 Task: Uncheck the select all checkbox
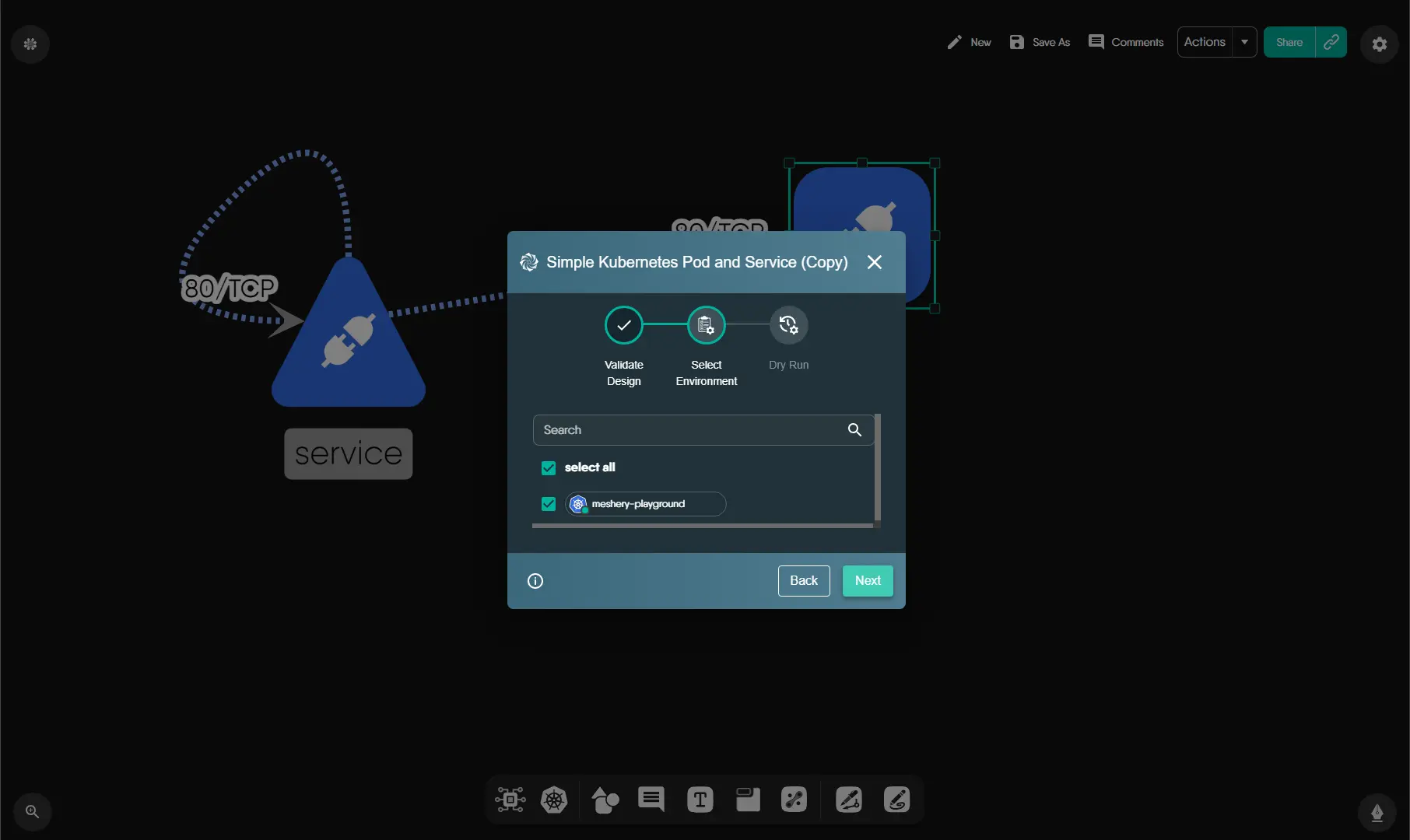click(x=549, y=467)
